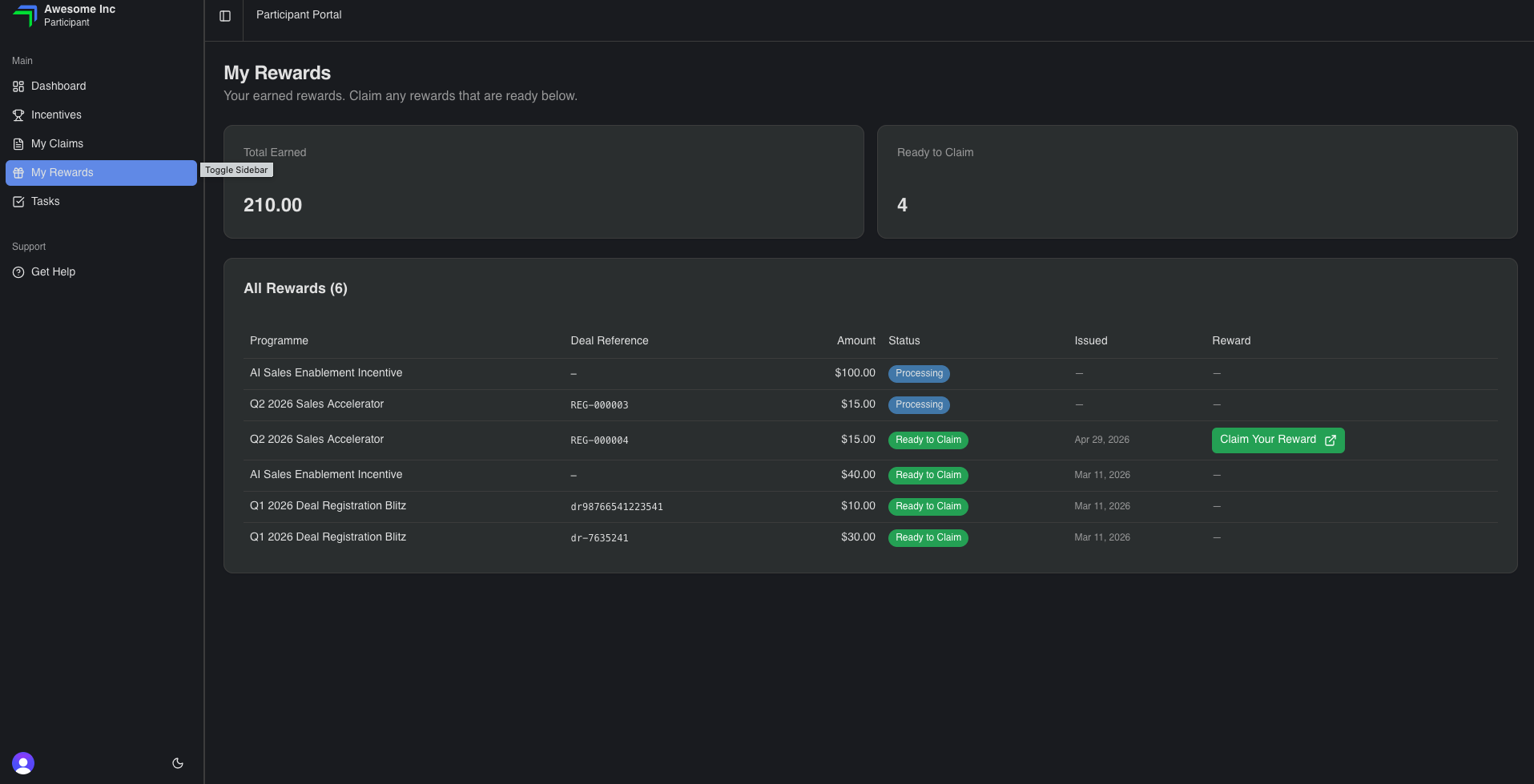Image resolution: width=1534 pixels, height=784 pixels.
Task: Click Ready to Claim badge for dr-7635241
Action: point(928,538)
